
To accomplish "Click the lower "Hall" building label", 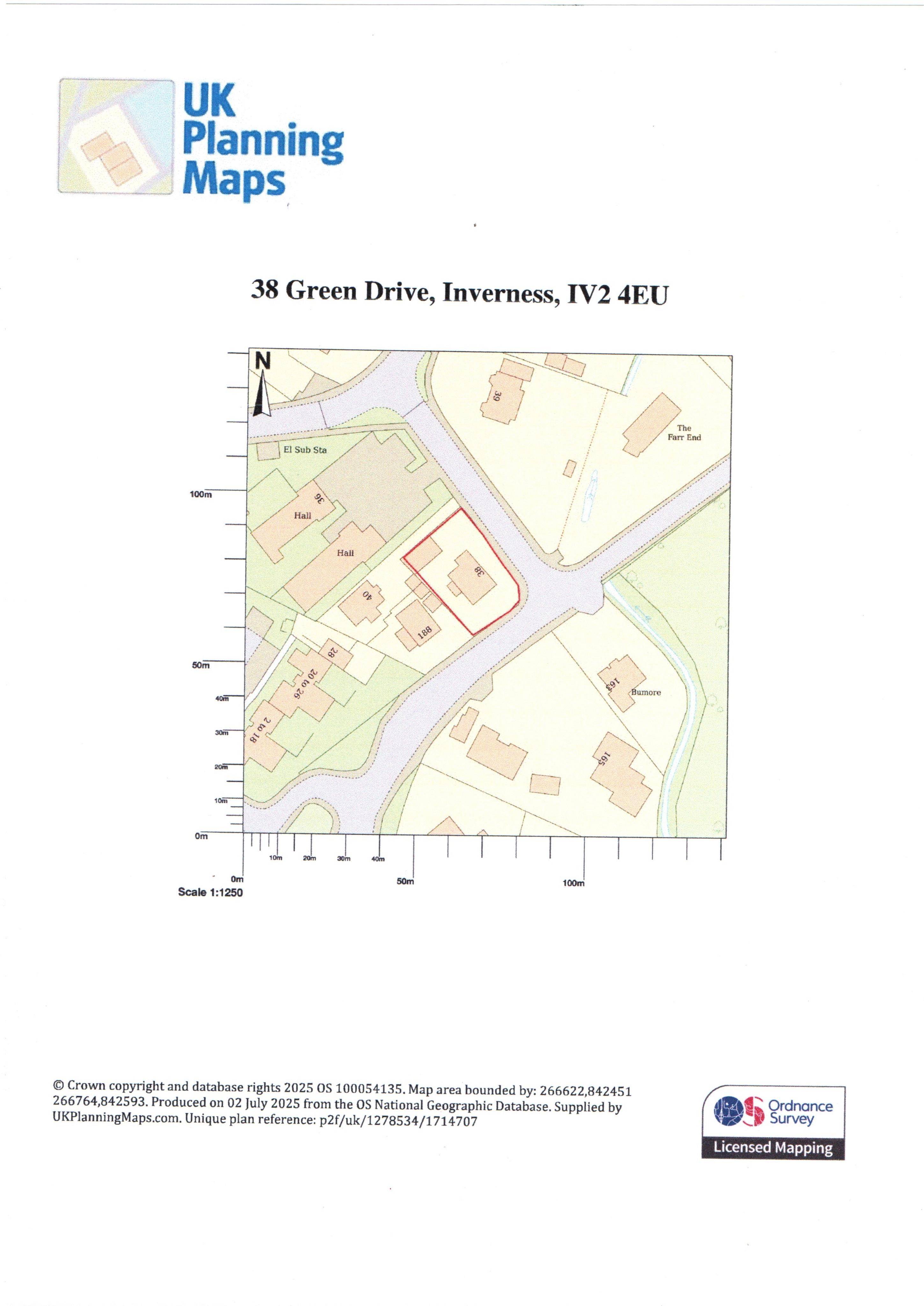I will tap(346, 553).
